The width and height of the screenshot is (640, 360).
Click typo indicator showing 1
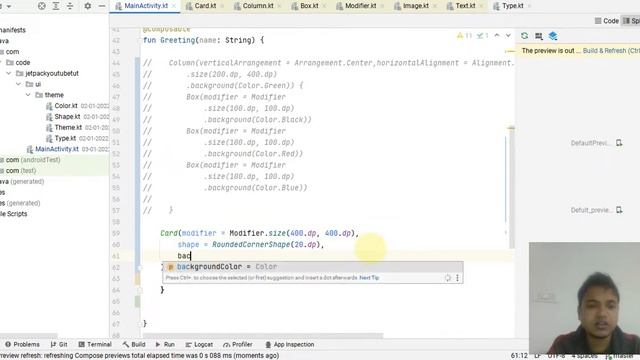(x=483, y=36)
